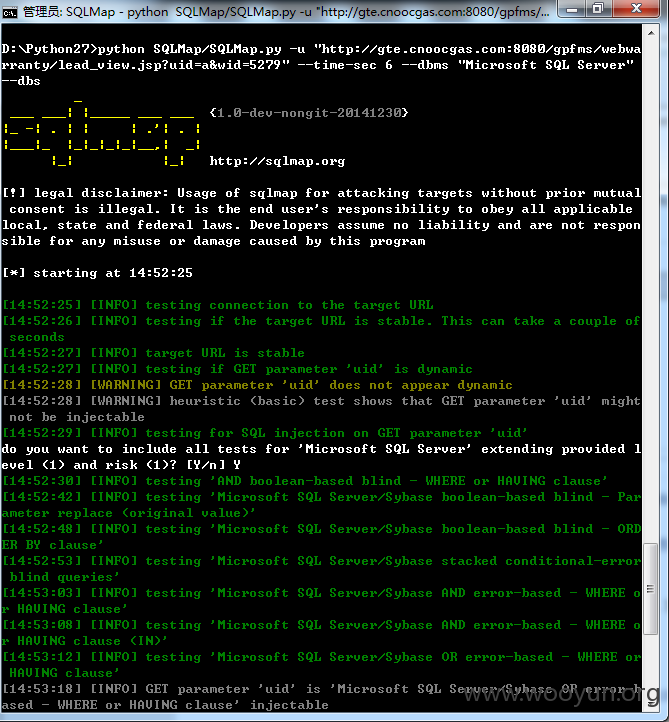
Task: Click the 'http://sqlmap.org' text
Action: [x=277, y=161]
